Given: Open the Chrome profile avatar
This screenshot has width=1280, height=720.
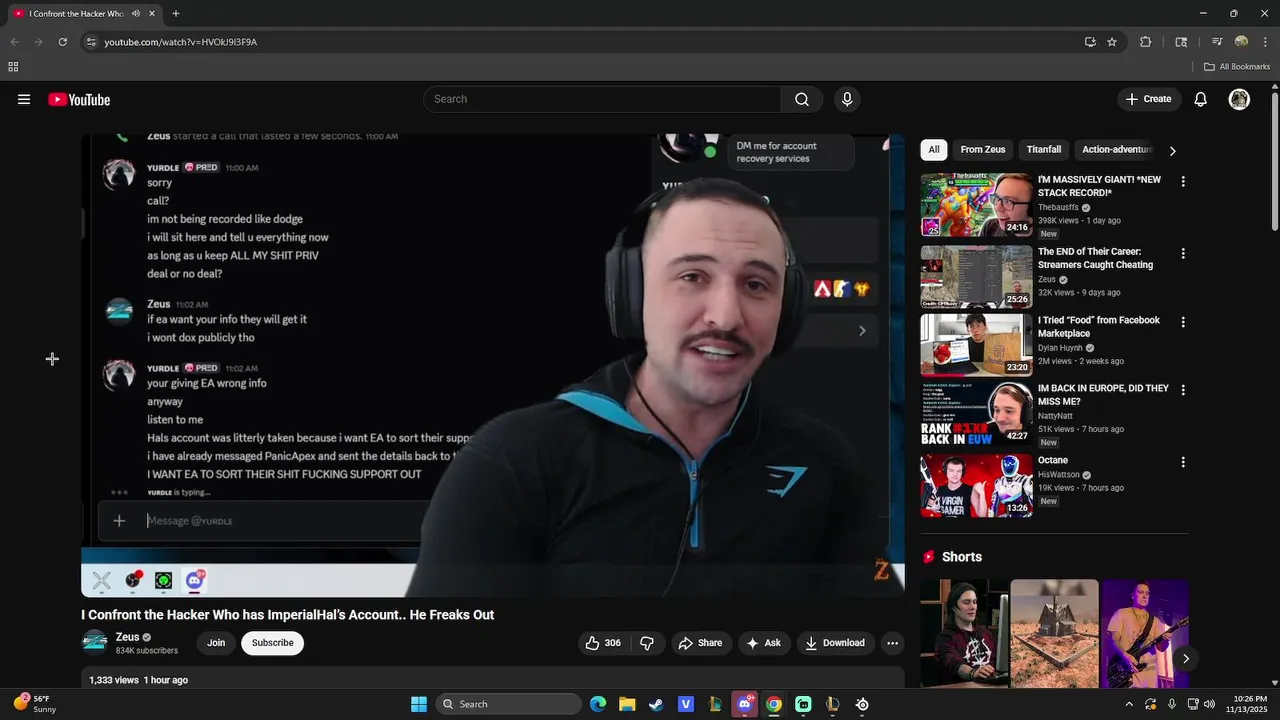Looking at the screenshot, I should [x=1241, y=42].
